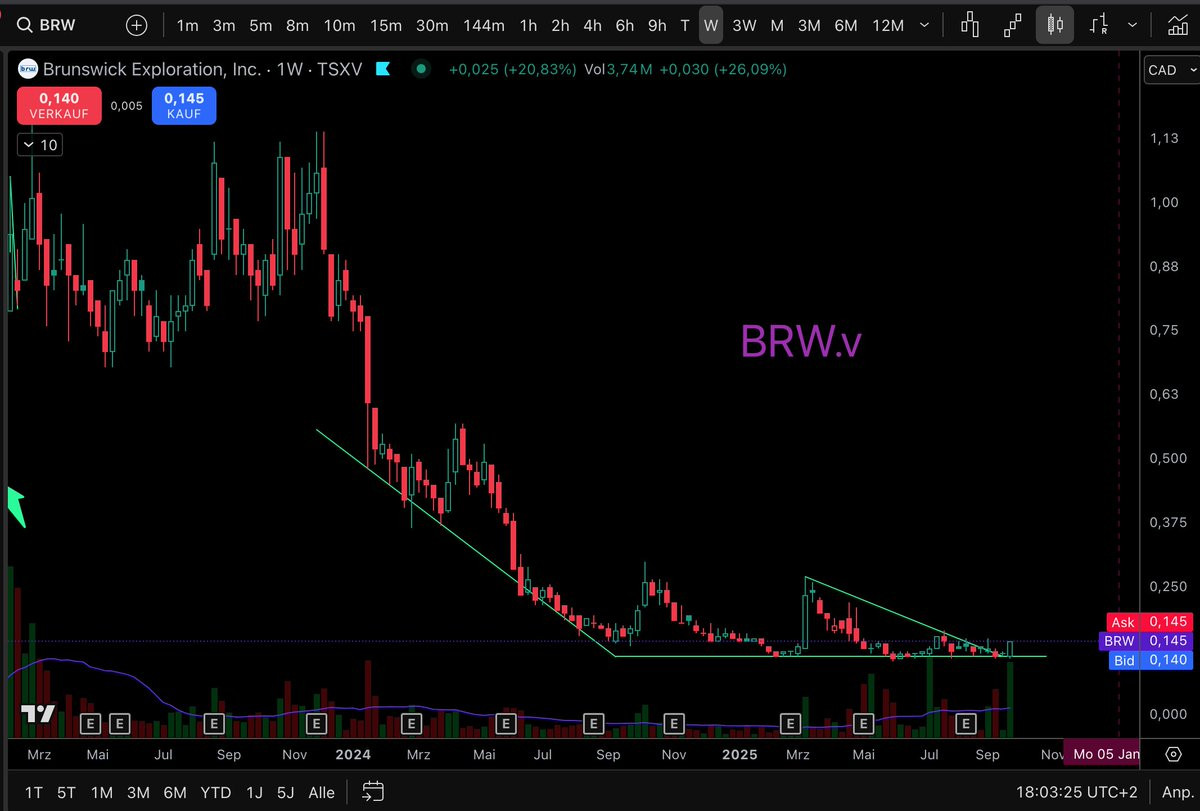Select the 1h interval
The height and width of the screenshot is (811, 1200).
529,25
